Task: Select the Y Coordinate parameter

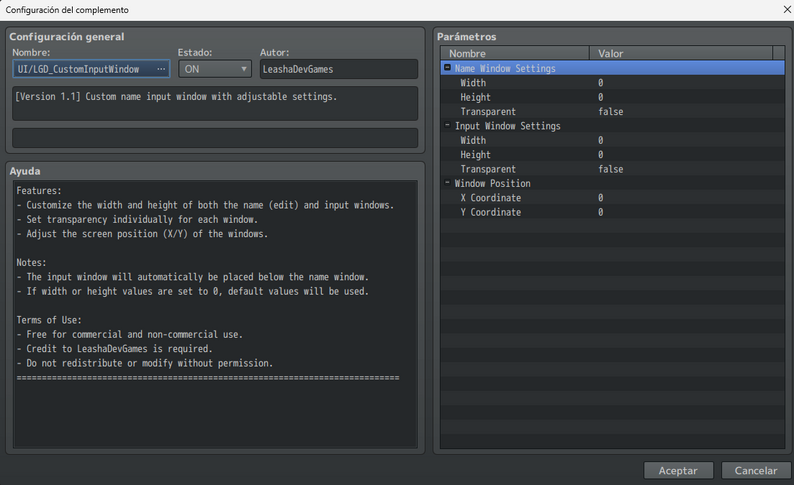Action: [490, 212]
